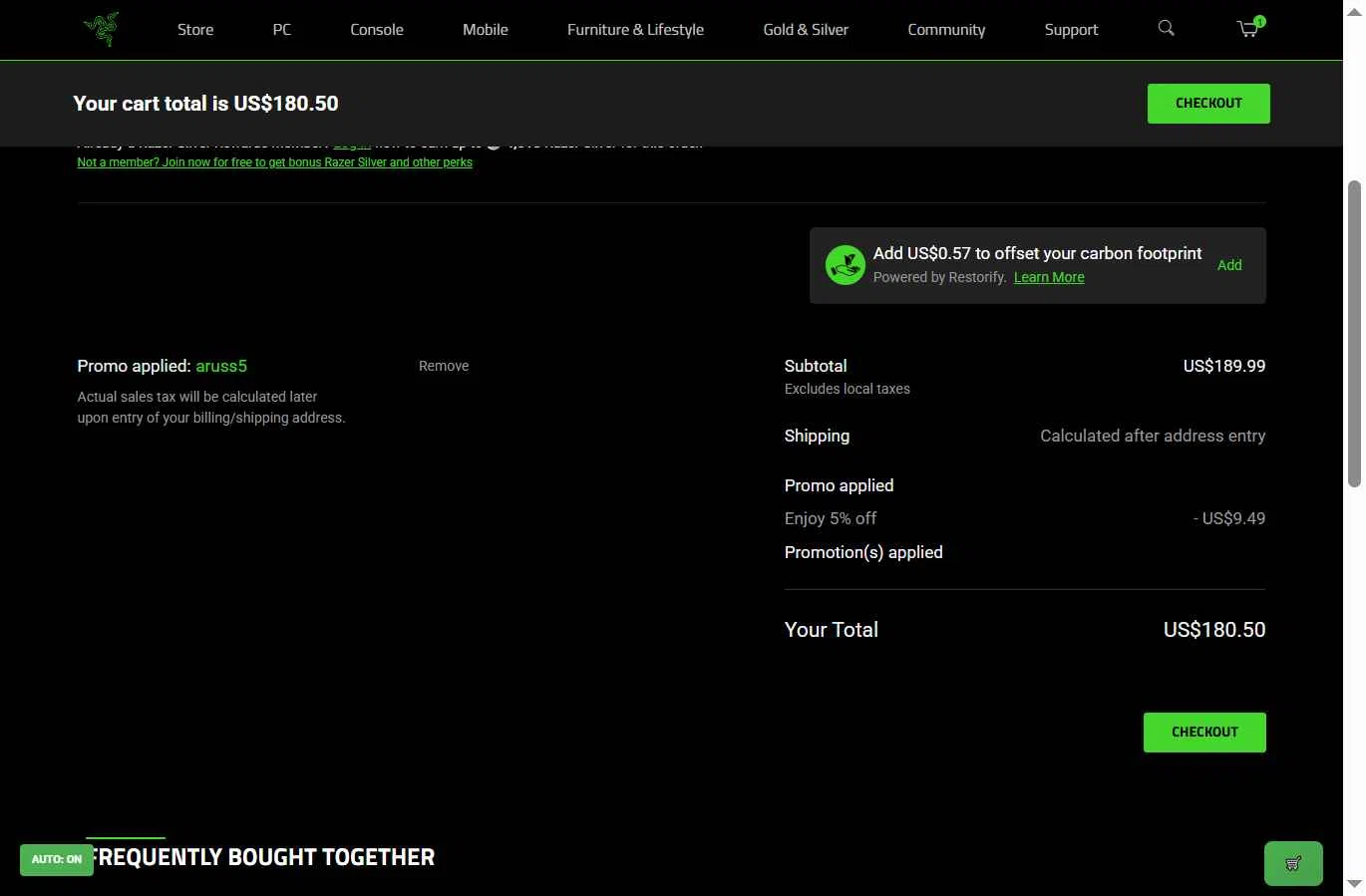Image resolution: width=1366 pixels, height=896 pixels.
Task: Open the PC menu
Action: tap(282, 30)
